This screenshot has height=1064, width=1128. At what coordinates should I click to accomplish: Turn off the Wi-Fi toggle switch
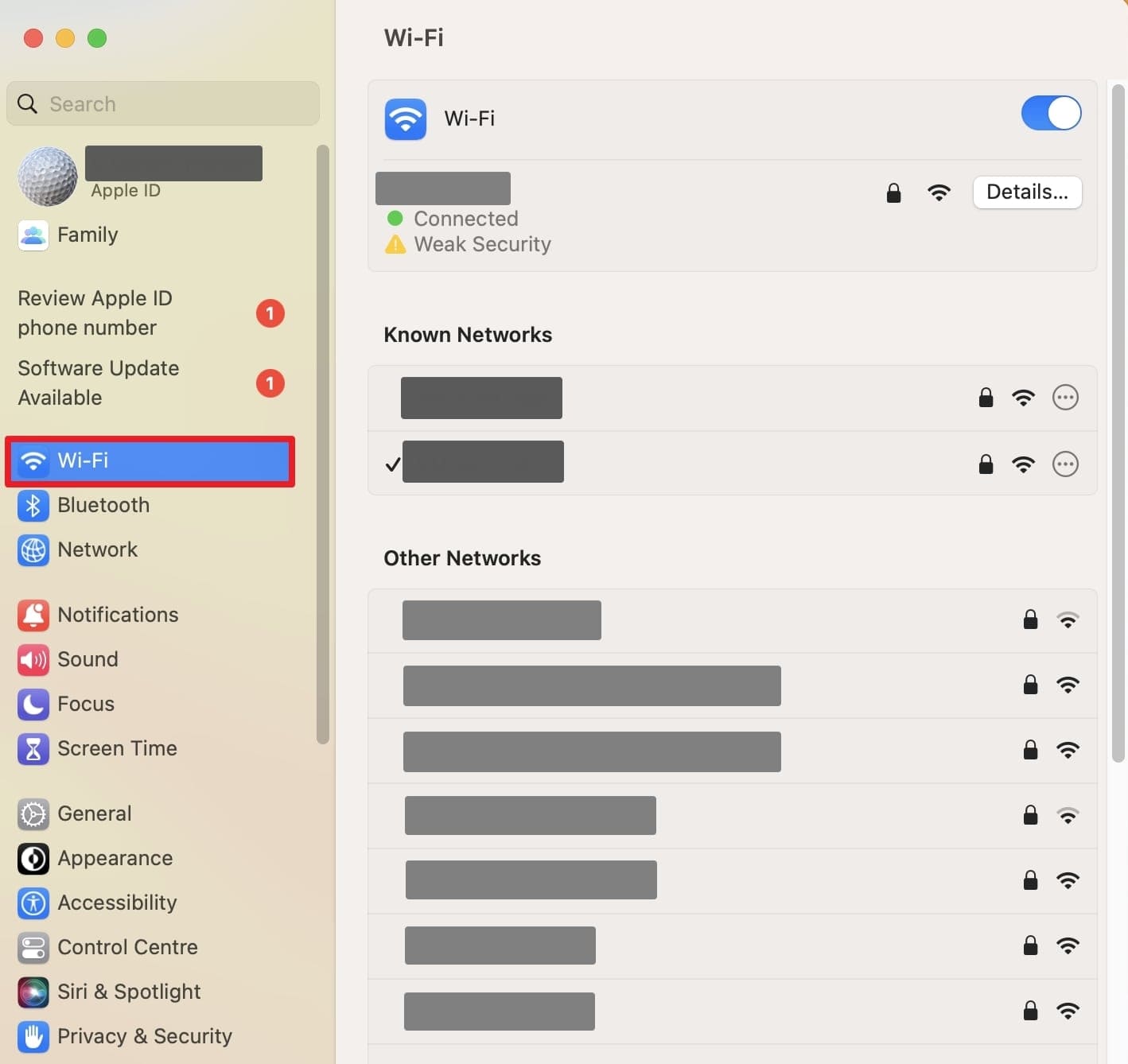[1051, 113]
